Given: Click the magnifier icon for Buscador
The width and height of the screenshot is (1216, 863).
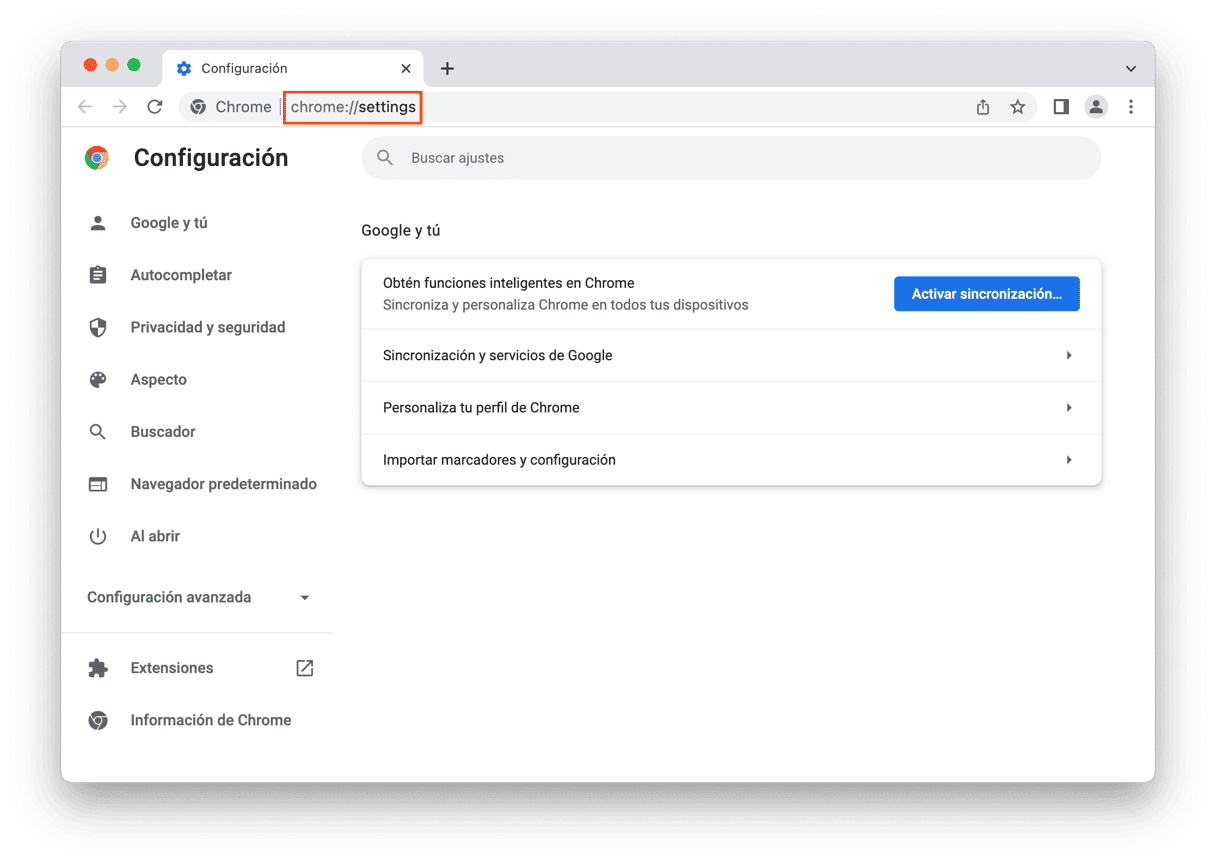Looking at the screenshot, I should (98, 432).
